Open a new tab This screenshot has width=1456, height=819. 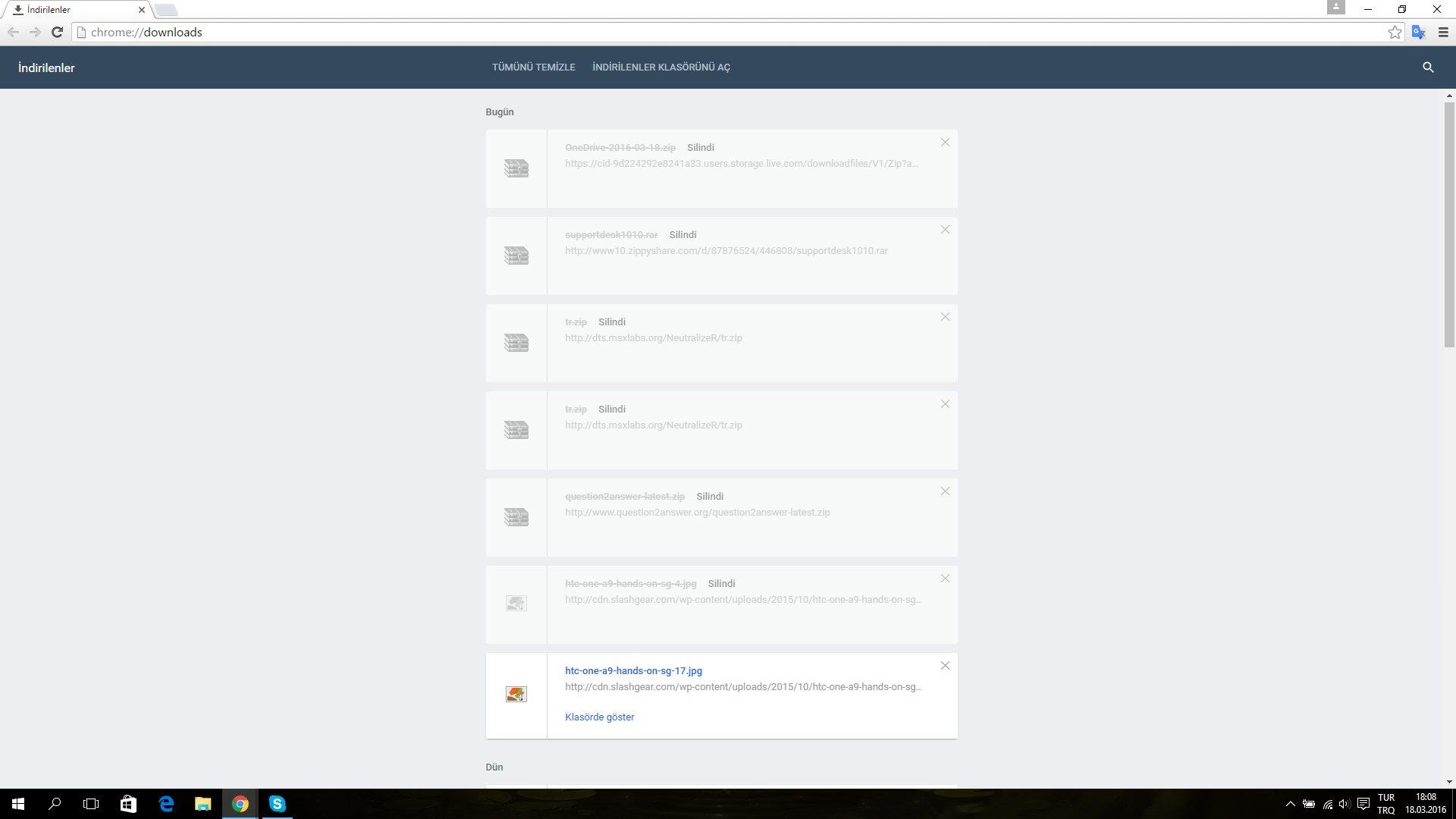(x=166, y=10)
